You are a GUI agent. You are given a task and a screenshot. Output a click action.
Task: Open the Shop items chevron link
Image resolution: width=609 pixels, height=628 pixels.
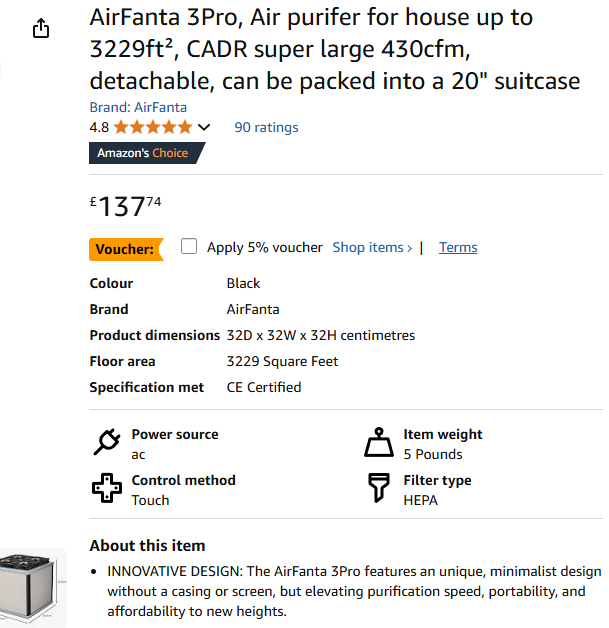[372, 247]
